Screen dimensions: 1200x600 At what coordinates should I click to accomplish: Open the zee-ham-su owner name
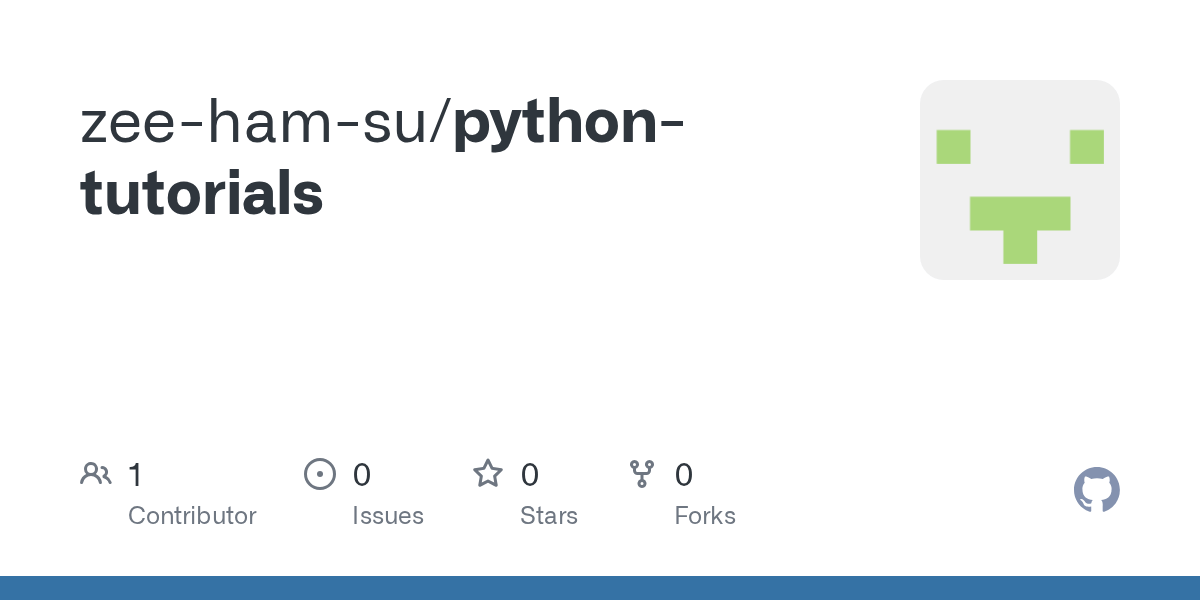tap(258, 124)
